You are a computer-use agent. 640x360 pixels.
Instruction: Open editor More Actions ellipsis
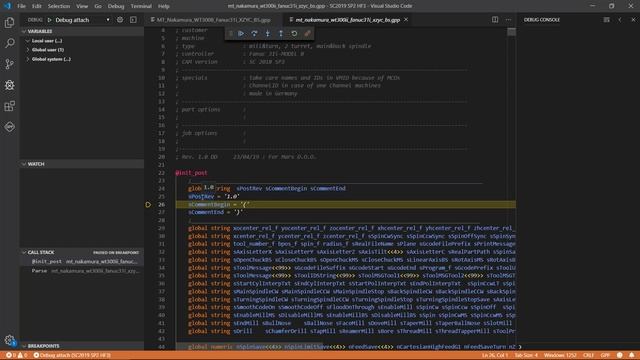click(508, 20)
